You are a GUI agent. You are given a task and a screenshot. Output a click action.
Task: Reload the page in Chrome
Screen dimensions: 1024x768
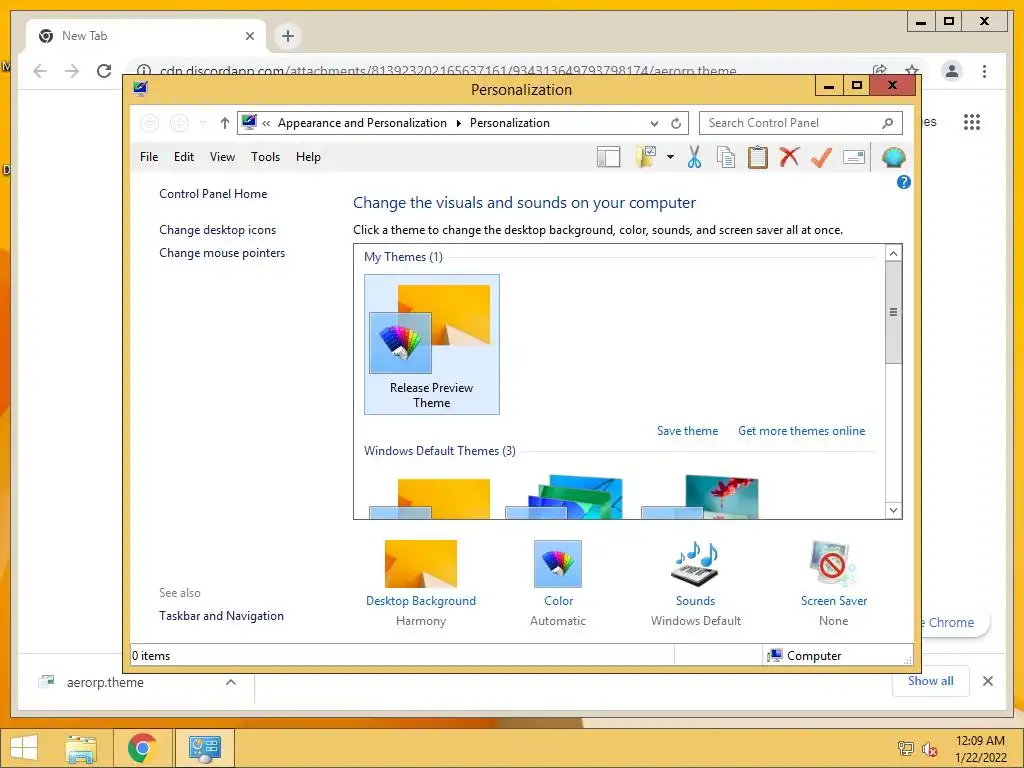[x=104, y=71]
